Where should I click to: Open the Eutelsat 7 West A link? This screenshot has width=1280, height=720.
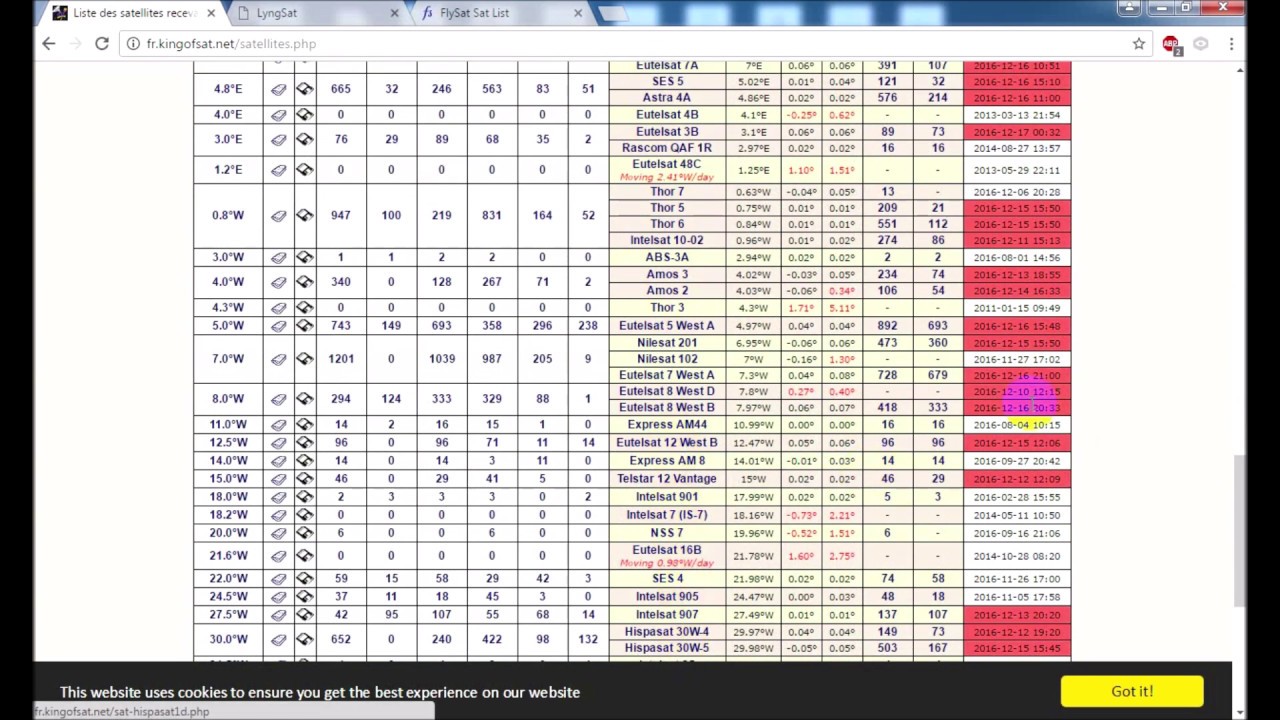point(667,375)
